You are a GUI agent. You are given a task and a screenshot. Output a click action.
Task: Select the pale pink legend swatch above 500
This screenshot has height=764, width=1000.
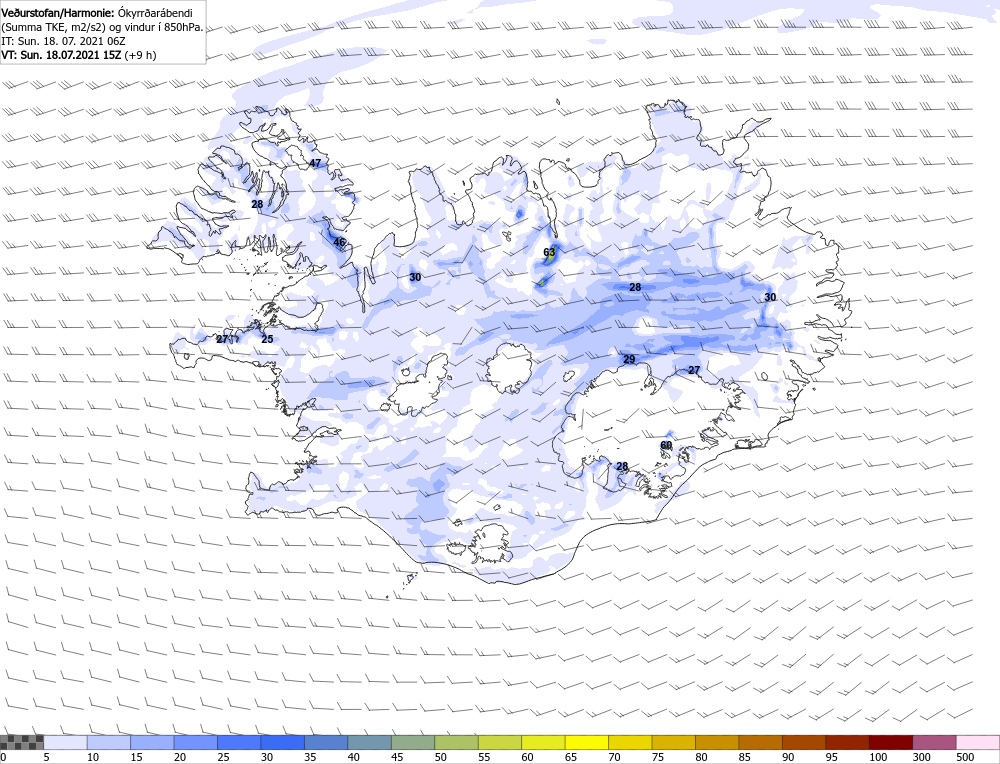978,742
